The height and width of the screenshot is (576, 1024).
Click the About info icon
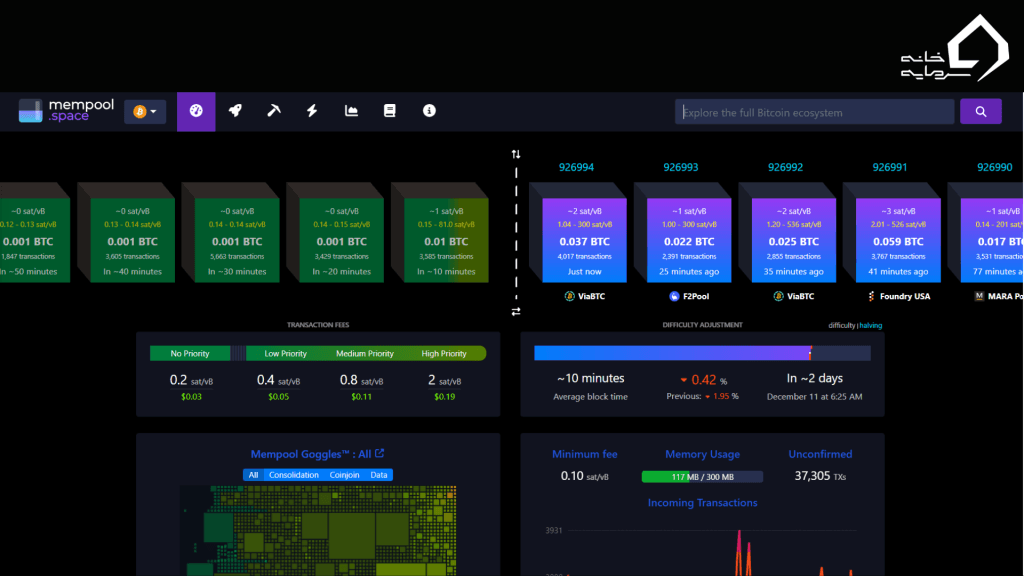[428, 111]
